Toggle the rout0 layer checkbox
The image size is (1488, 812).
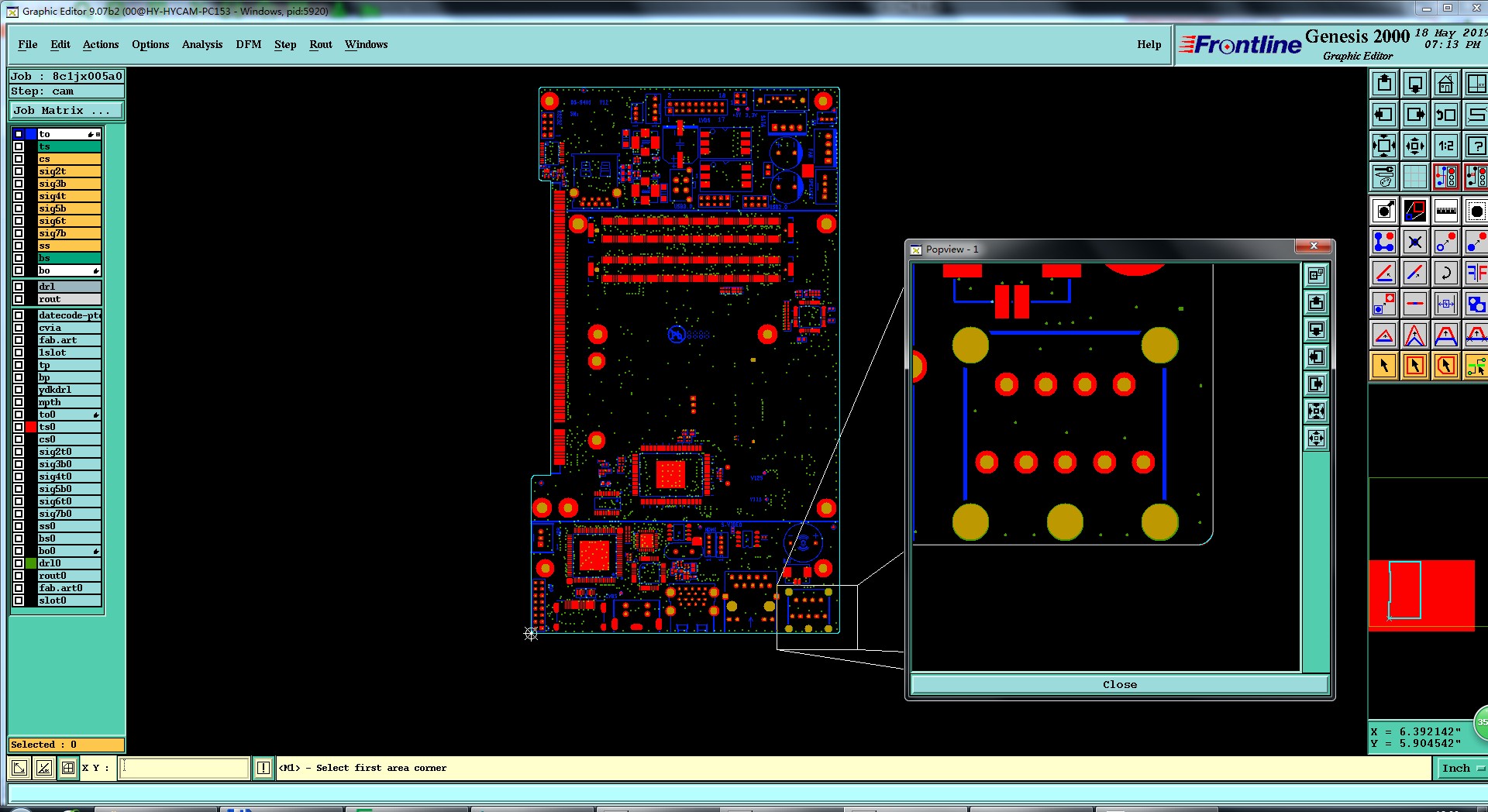point(19,576)
